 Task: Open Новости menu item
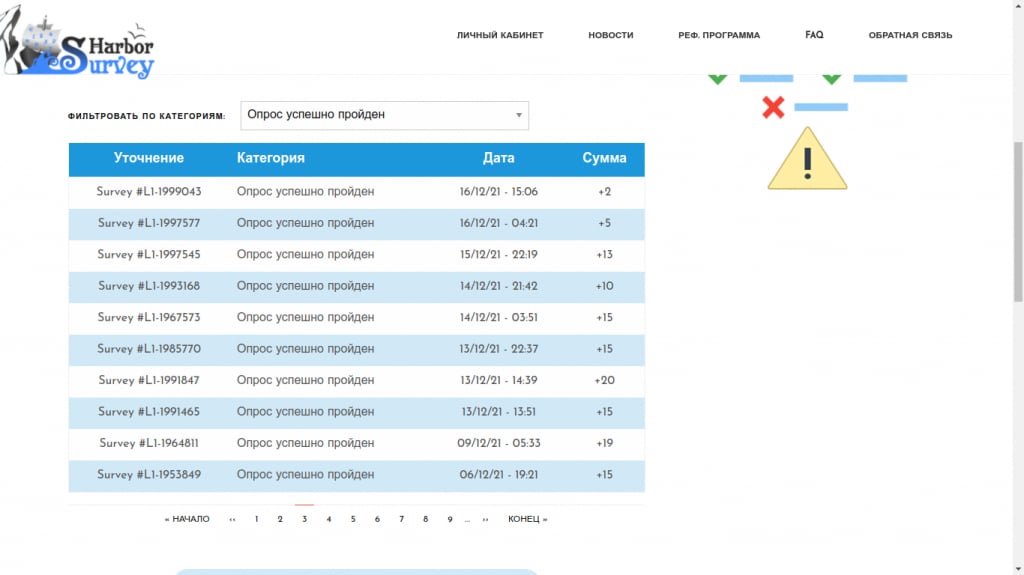[x=611, y=35]
